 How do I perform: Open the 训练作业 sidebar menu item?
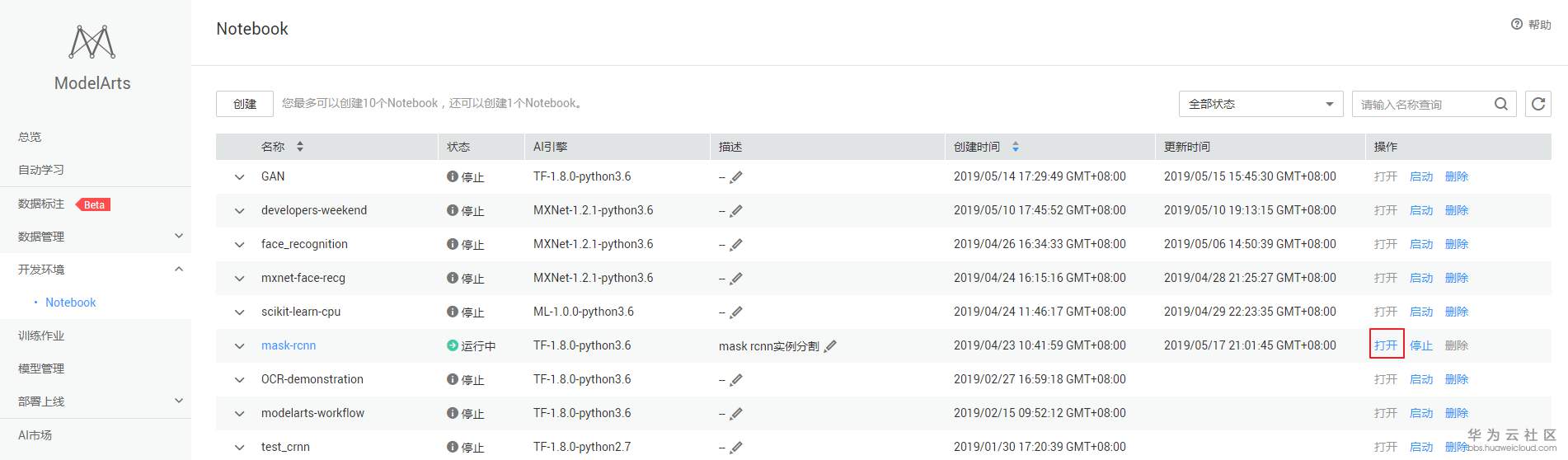[x=41, y=336]
